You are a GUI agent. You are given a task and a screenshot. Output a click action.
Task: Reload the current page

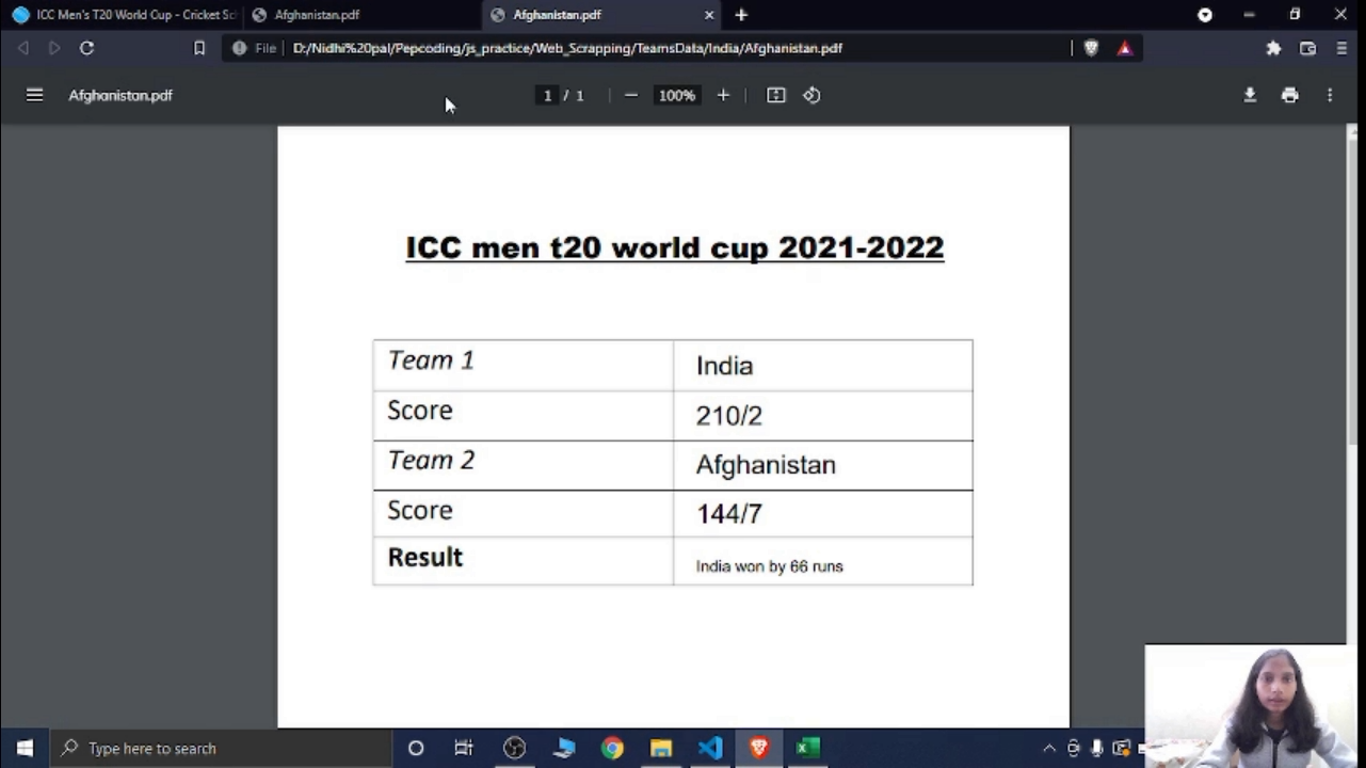point(87,48)
